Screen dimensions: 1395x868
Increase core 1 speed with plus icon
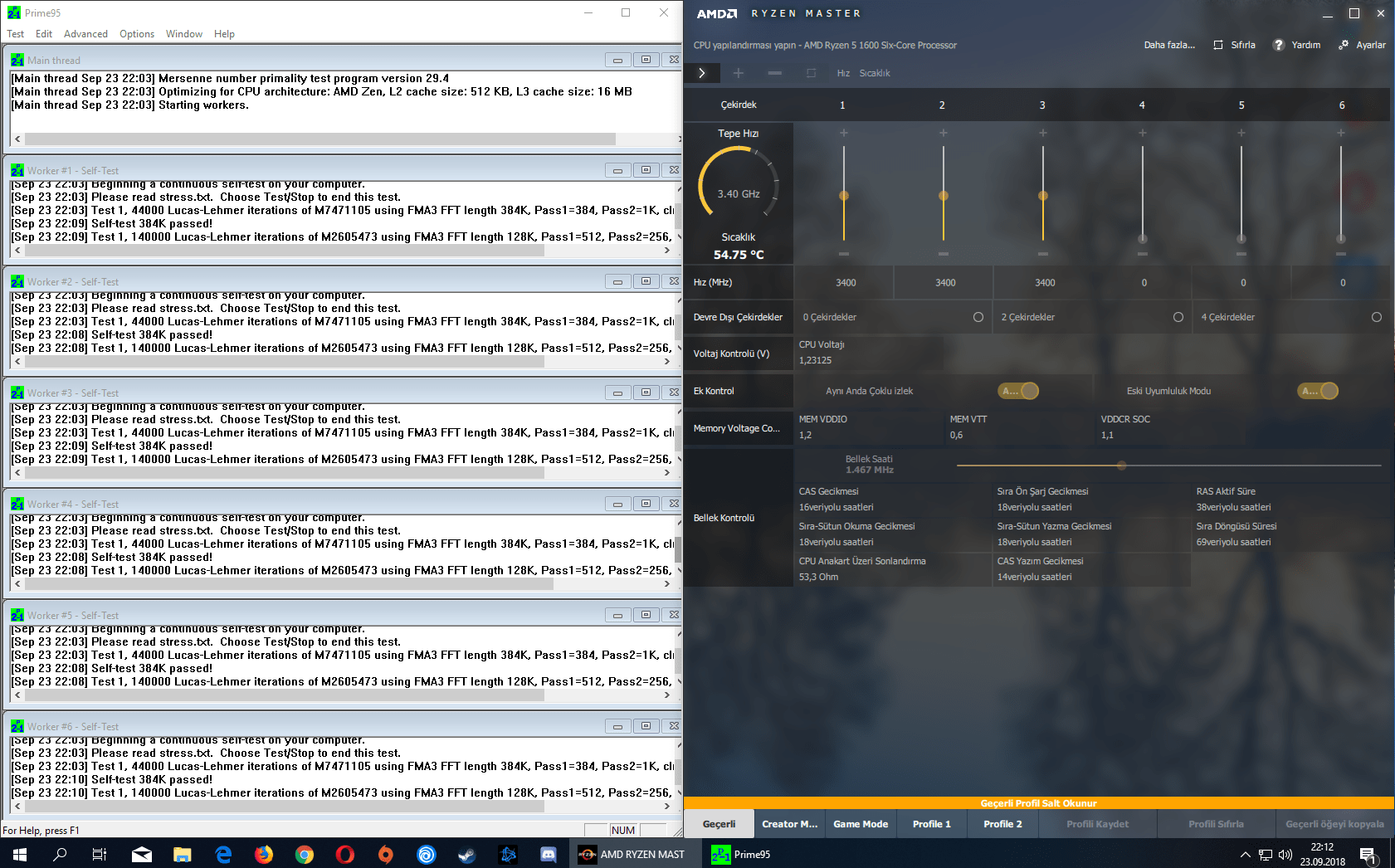[844, 133]
